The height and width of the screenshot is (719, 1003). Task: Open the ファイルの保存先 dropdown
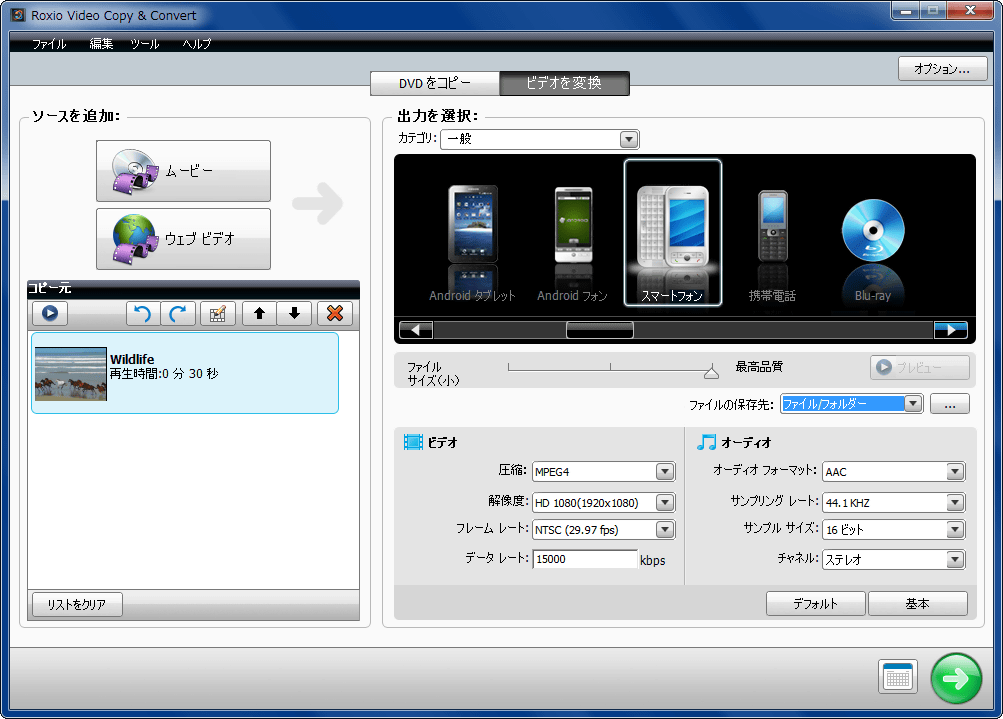(851, 404)
